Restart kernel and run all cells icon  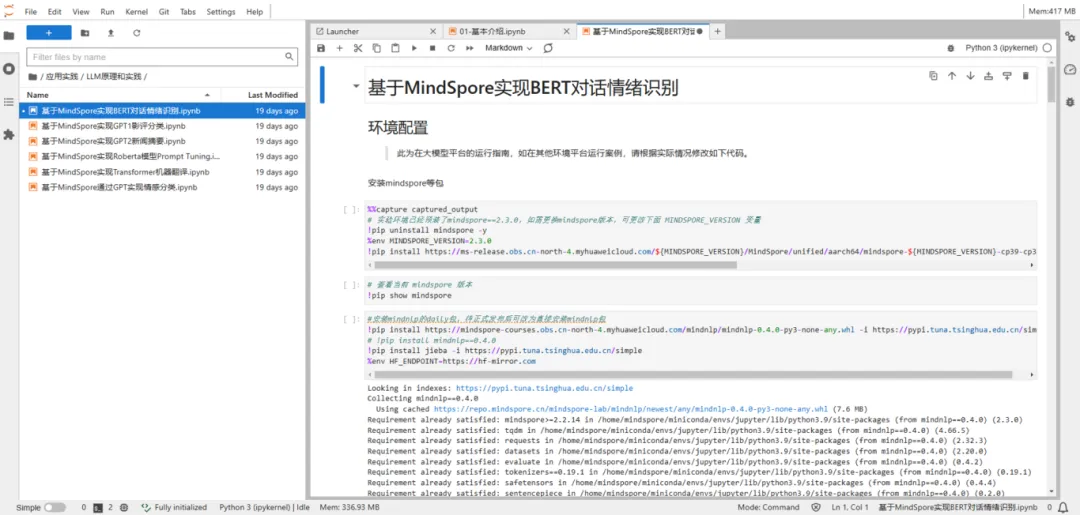(x=470, y=48)
